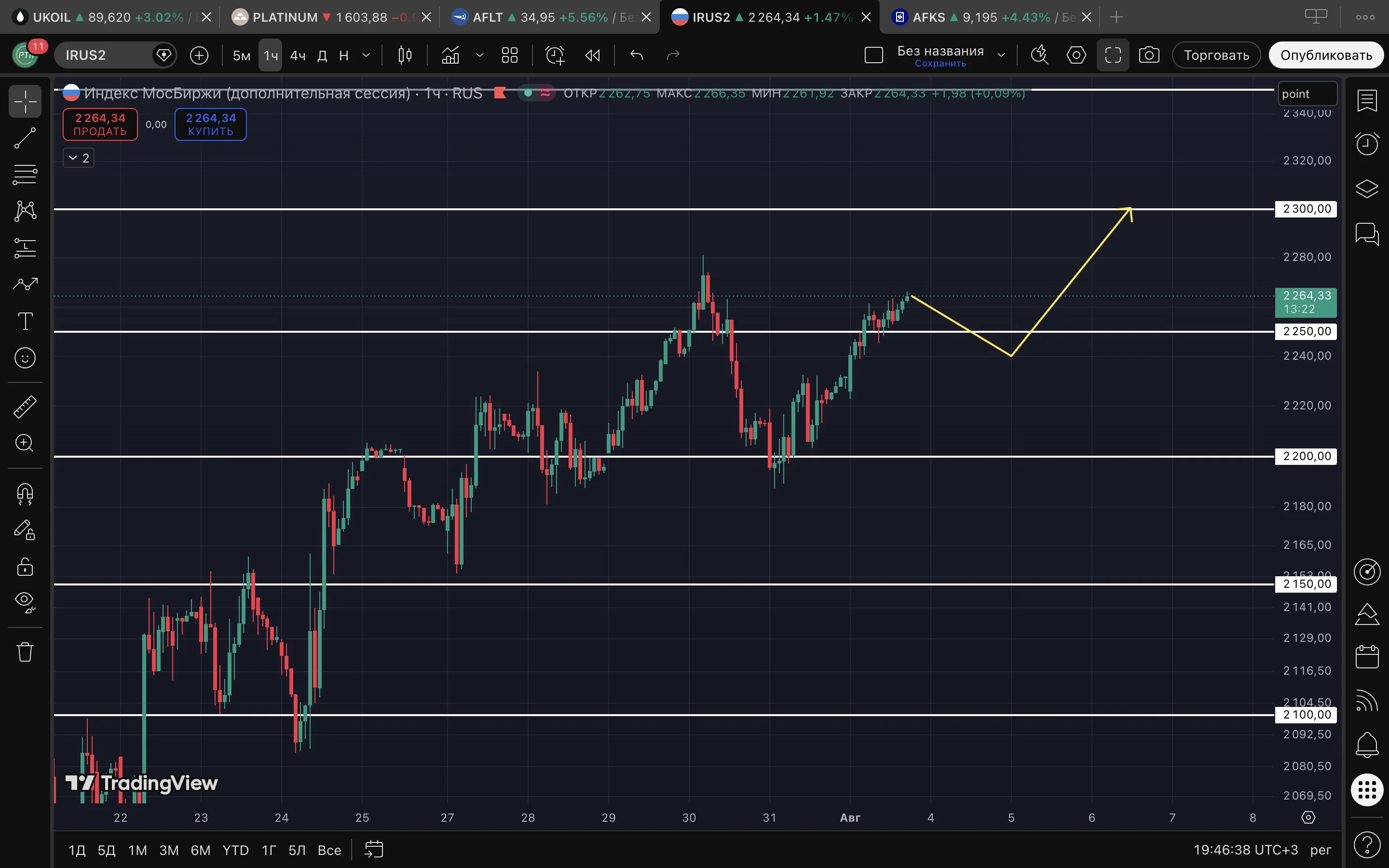Select the trend line drawing tool

[x=25, y=138]
